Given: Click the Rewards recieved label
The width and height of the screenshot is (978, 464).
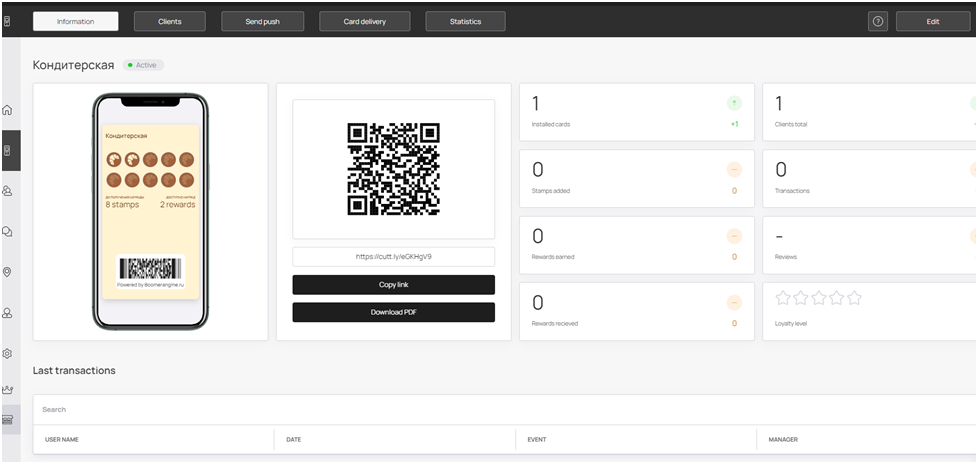Looking at the screenshot, I should click(x=554, y=324).
